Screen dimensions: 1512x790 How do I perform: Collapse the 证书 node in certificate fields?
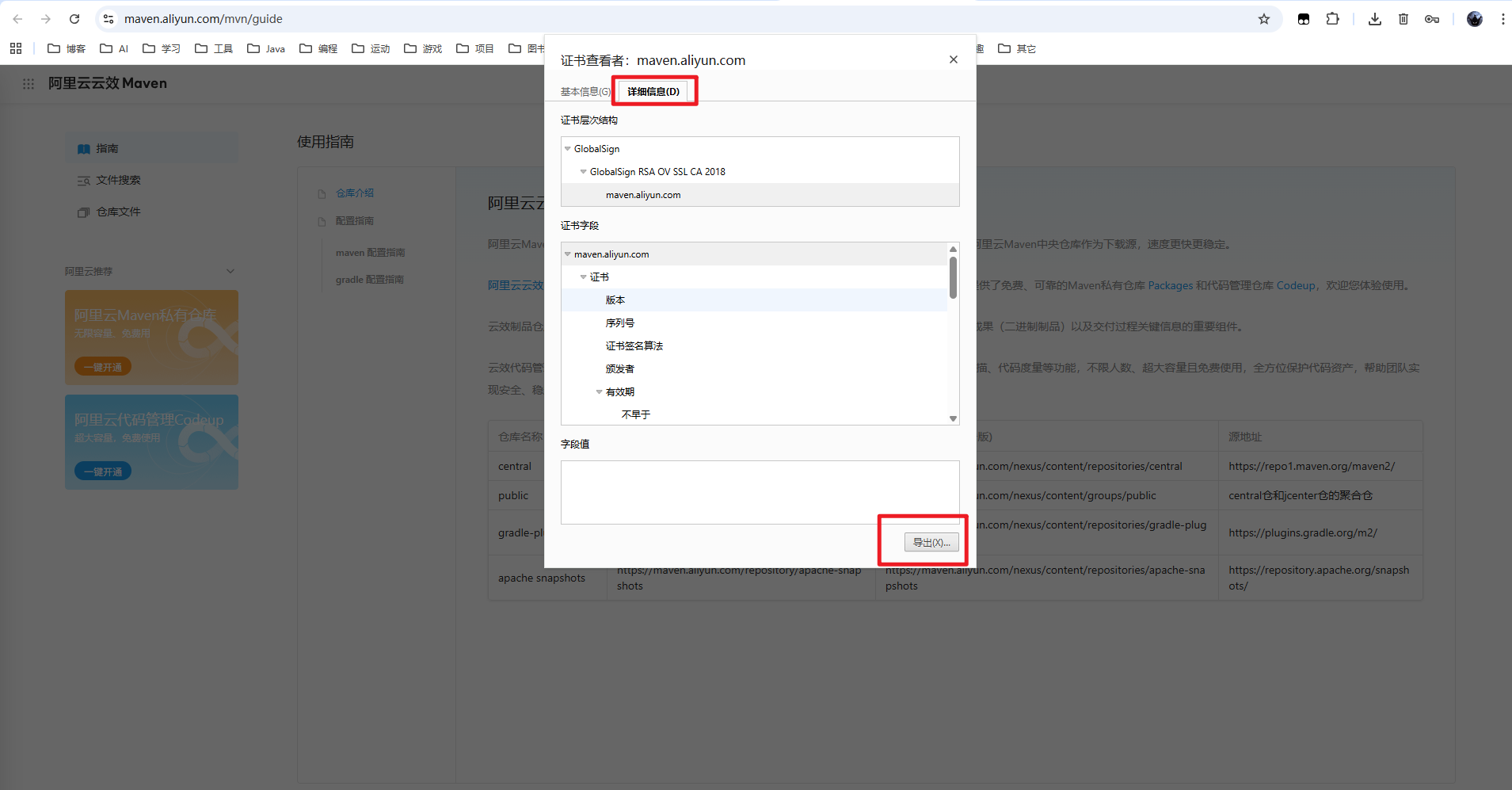point(583,277)
